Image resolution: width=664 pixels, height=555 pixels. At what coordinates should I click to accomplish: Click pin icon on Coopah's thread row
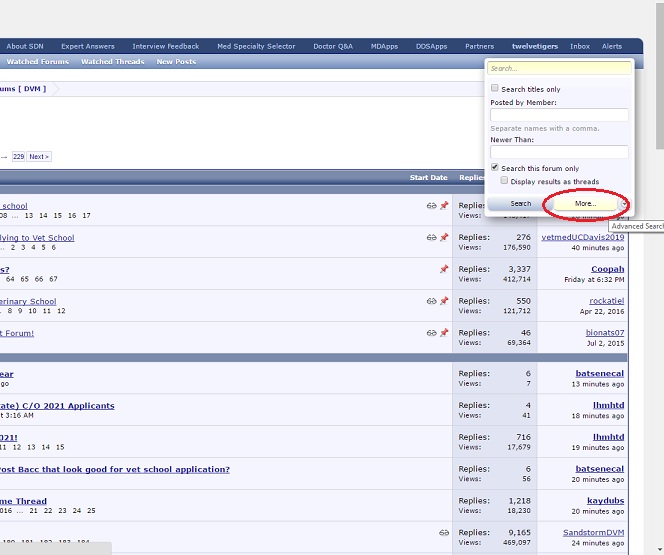tap(444, 269)
